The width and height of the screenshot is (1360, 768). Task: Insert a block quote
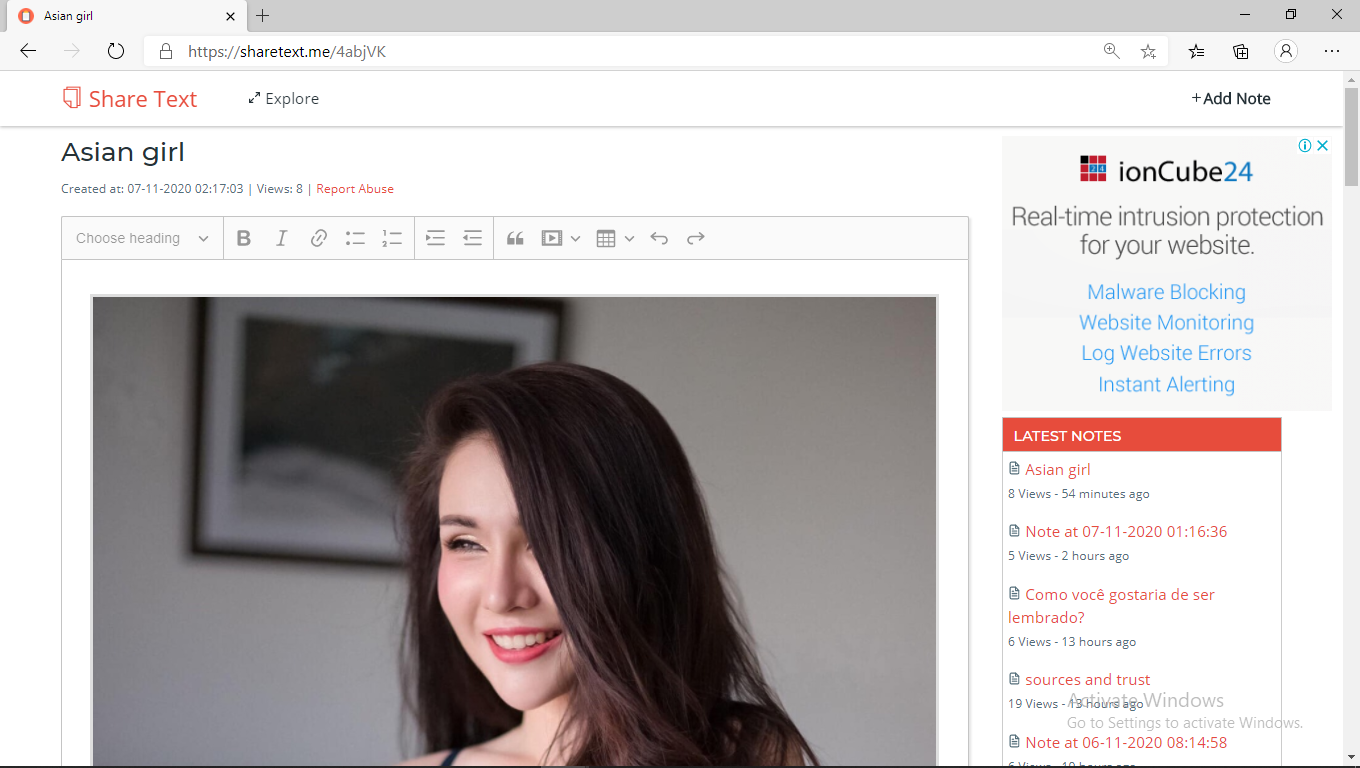click(x=515, y=238)
